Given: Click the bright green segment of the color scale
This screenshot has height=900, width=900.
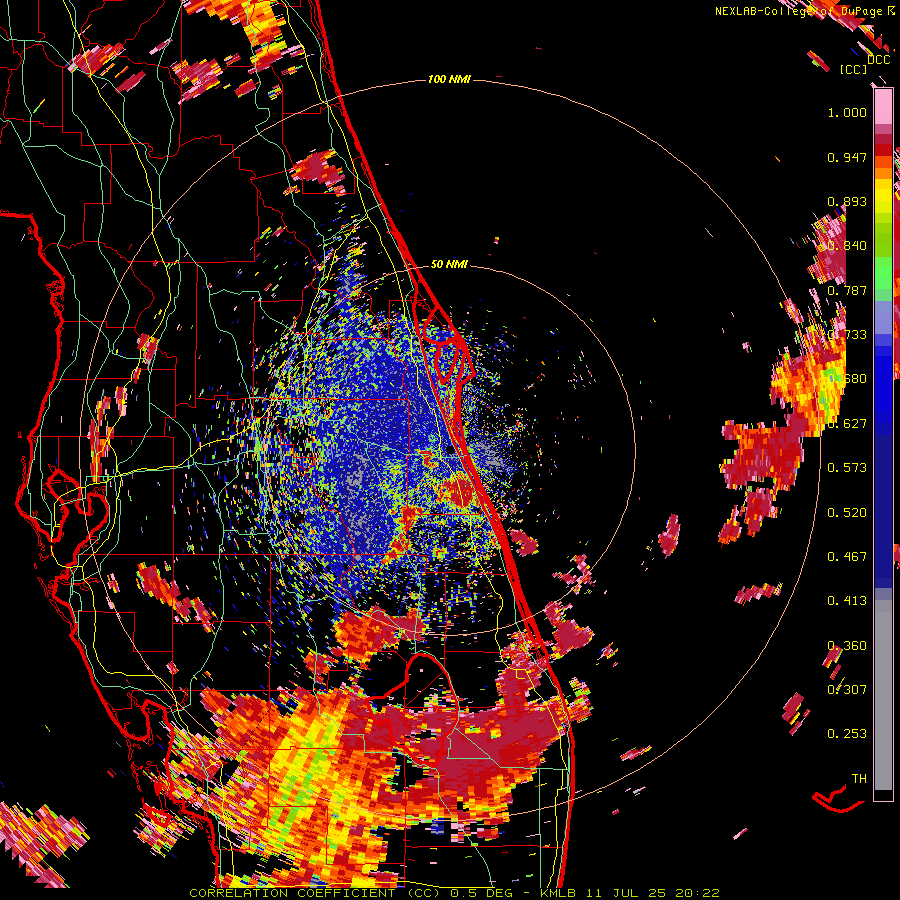Looking at the screenshot, I should point(883,273).
